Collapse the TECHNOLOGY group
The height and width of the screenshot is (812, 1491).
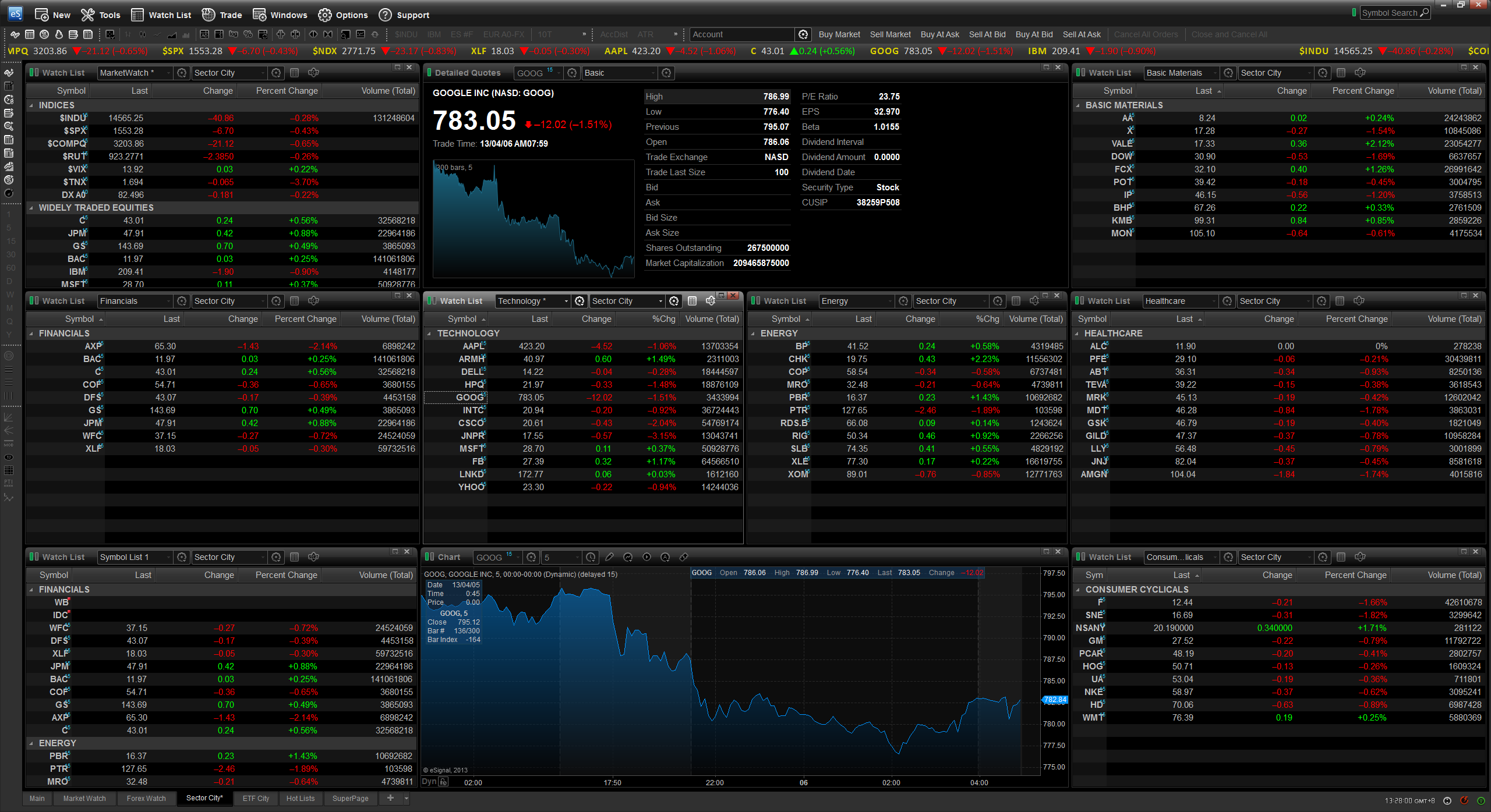click(429, 334)
